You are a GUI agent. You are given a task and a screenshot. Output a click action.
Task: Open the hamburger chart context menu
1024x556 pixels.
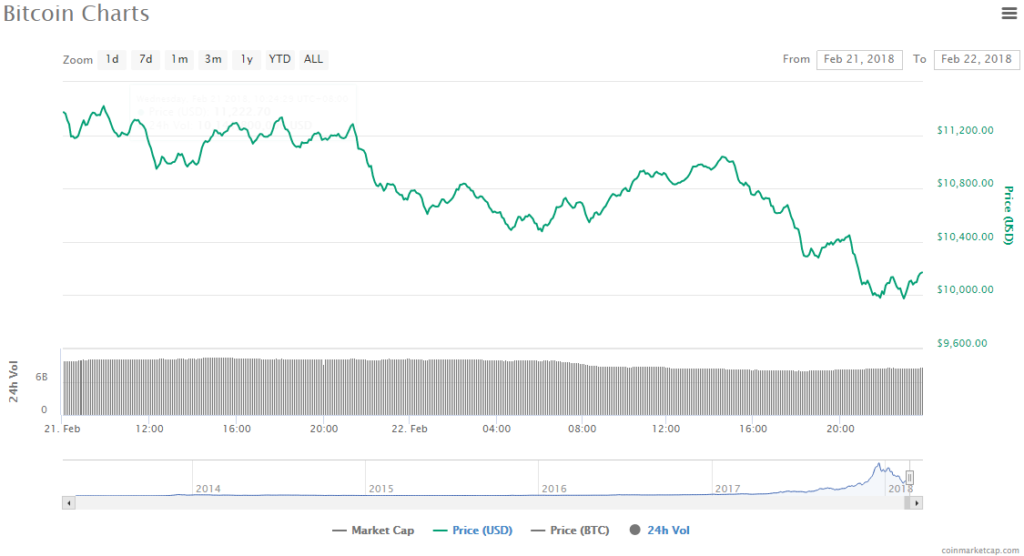[x=1008, y=13]
